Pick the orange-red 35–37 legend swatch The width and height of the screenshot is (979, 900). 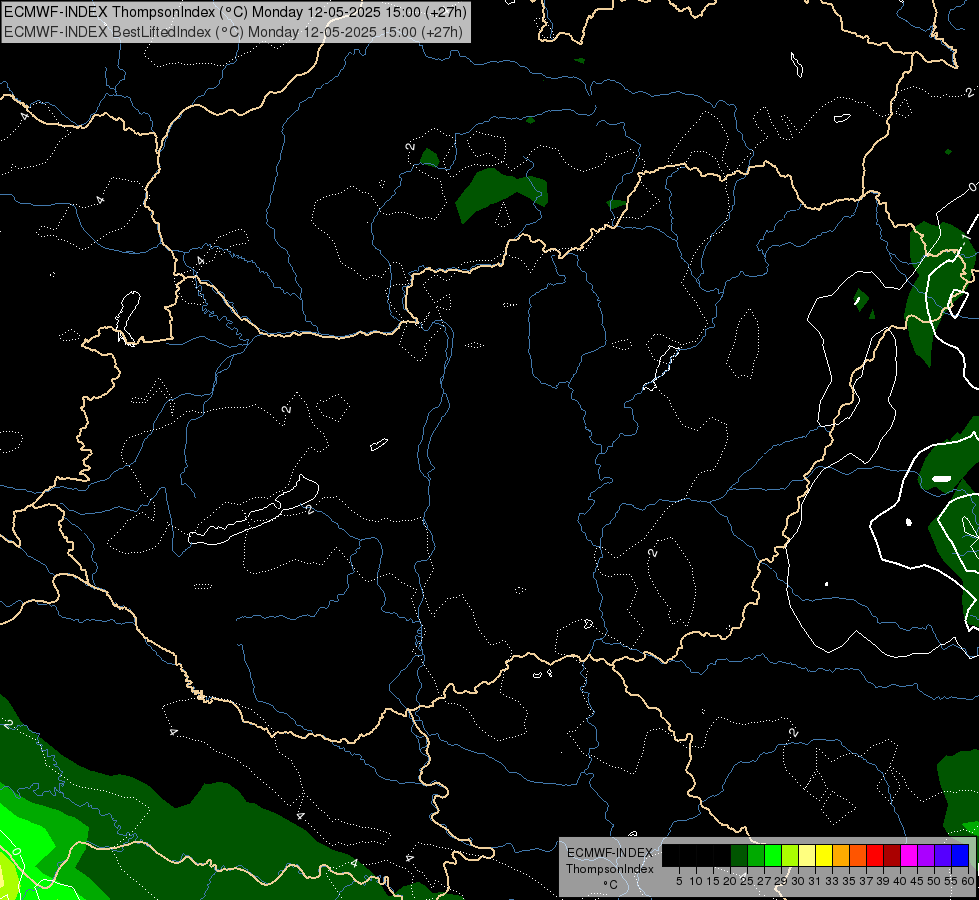click(858, 855)
